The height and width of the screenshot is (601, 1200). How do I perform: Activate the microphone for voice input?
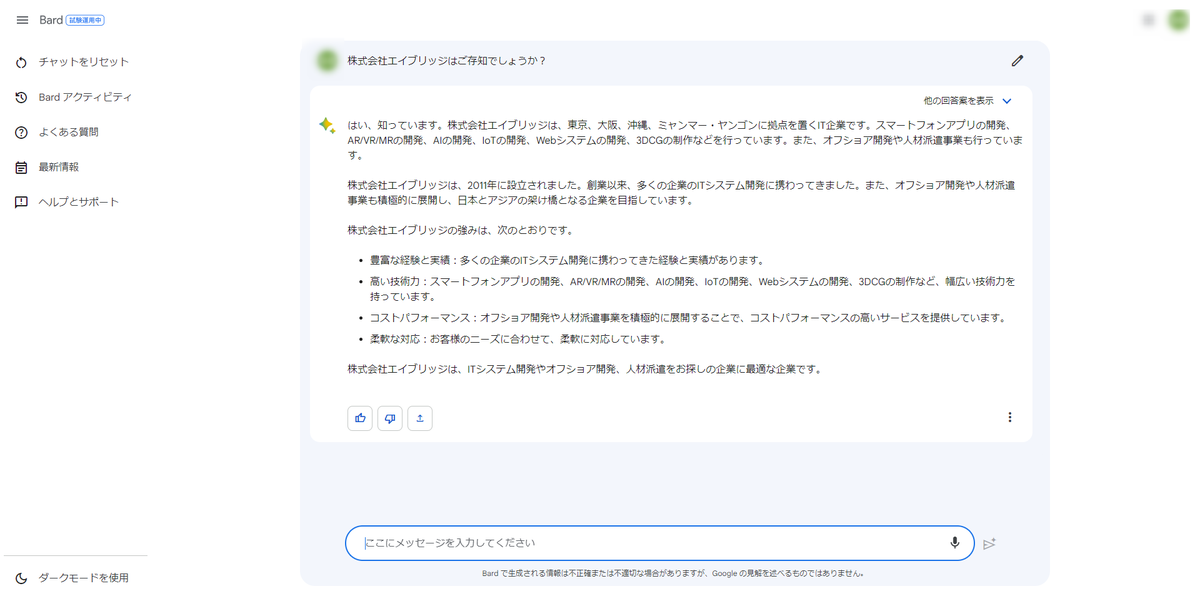click(954, 543)
